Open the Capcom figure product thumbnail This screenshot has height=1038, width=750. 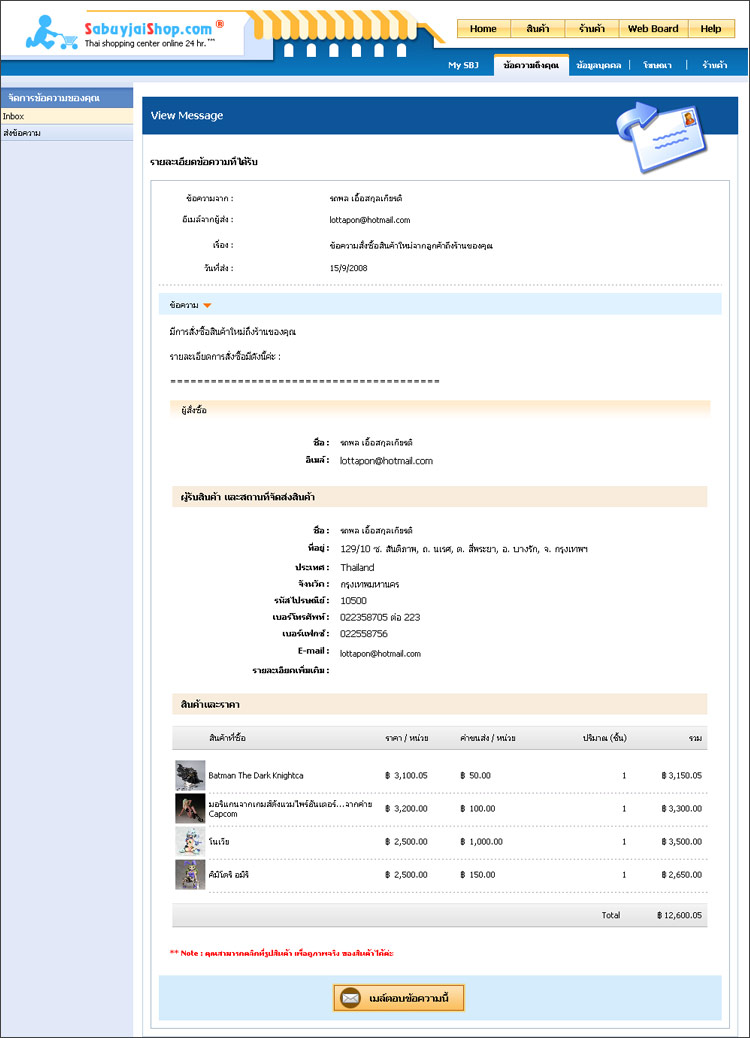[x=190, y=808]
